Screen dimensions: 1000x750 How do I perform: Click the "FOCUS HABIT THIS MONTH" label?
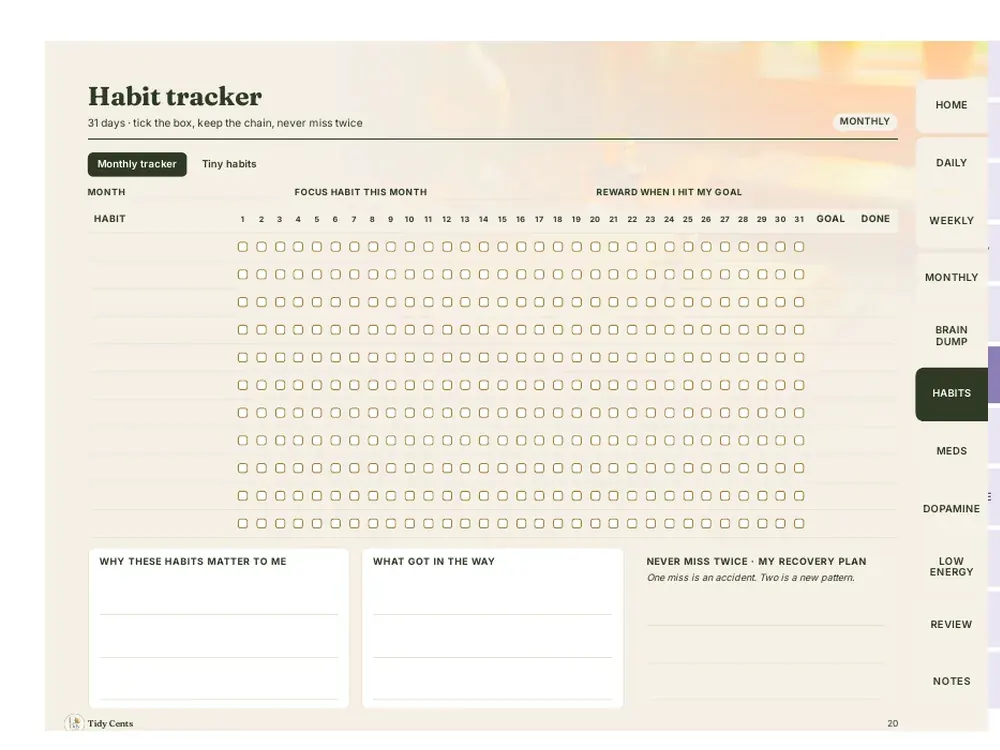coord(361,192)
